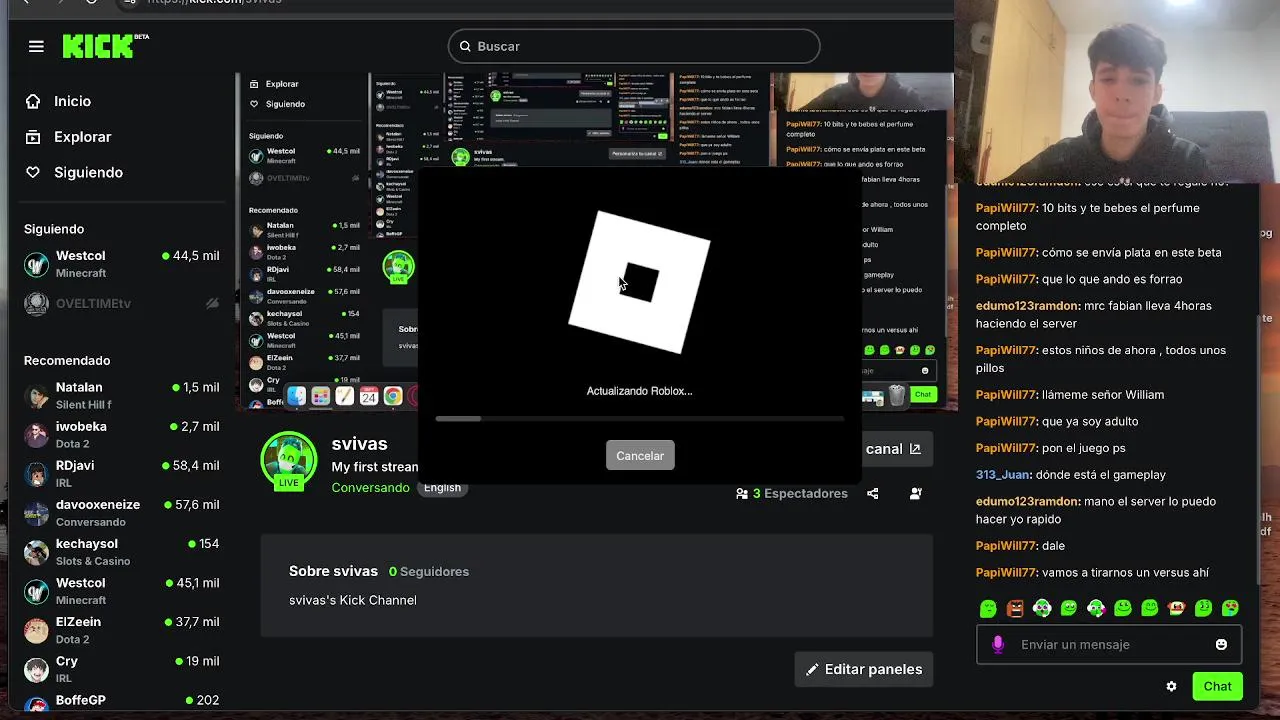Go to Inicio in sidebar
Viewport: 1280px width, 720px height.
(72, 101)
